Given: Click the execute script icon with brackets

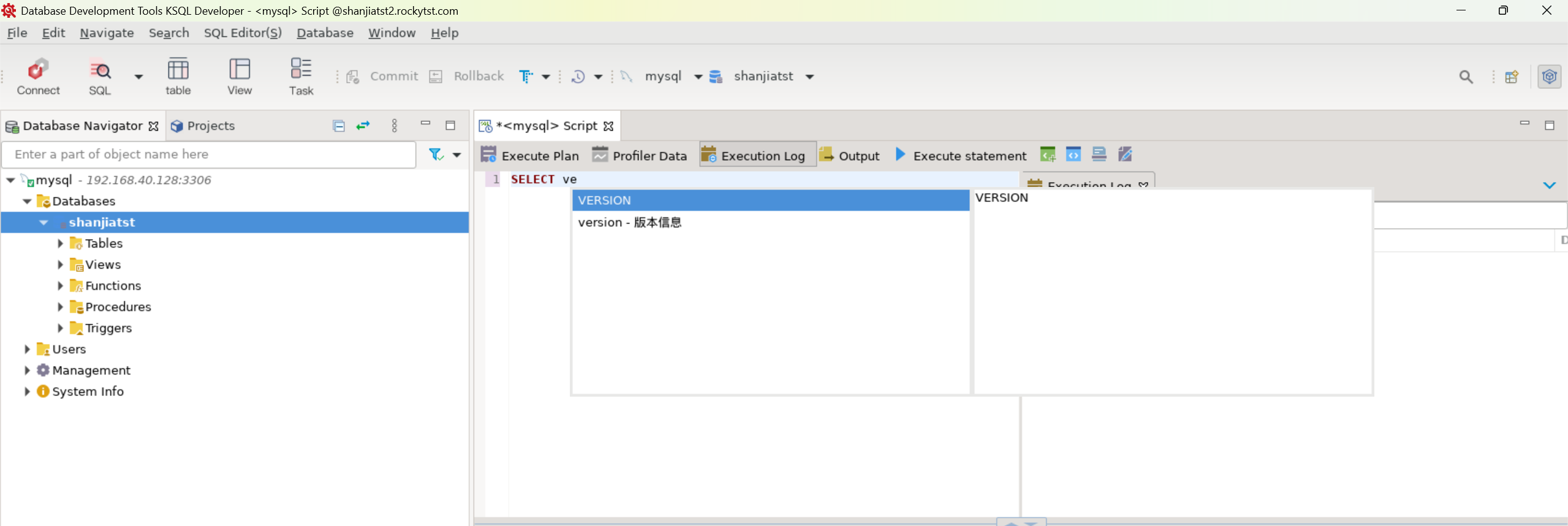Looking at the screenshot, I should pyautogui.click(x=1074, y=154).
